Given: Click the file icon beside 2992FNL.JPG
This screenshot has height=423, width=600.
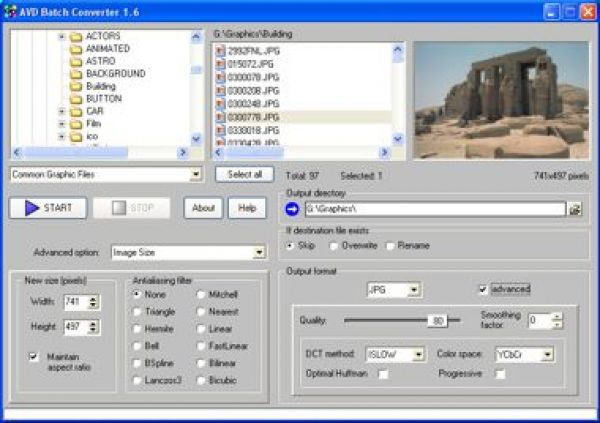Looking at the screenshot, I should (220, 51).
